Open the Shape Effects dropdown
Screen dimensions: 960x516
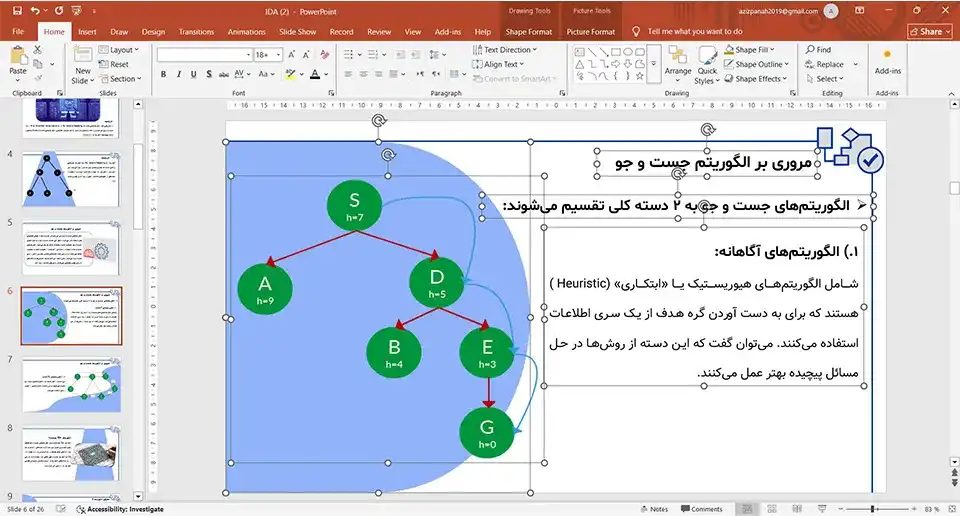pyautogui.click(x=756, y=79)
